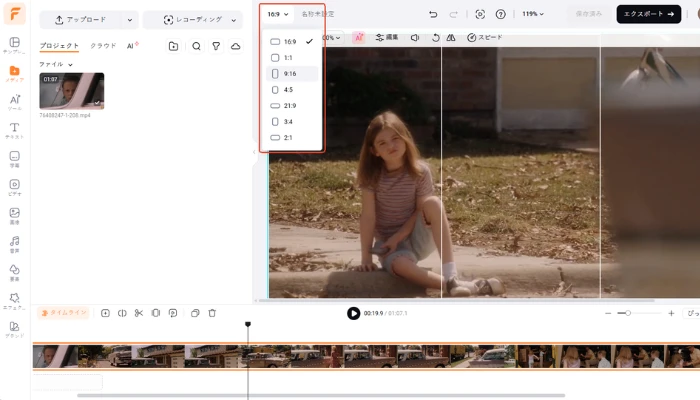This screenshot has width=700, height=400.
Task: Pick the 21:9 aspect ratio option
Action: (291, 105)
